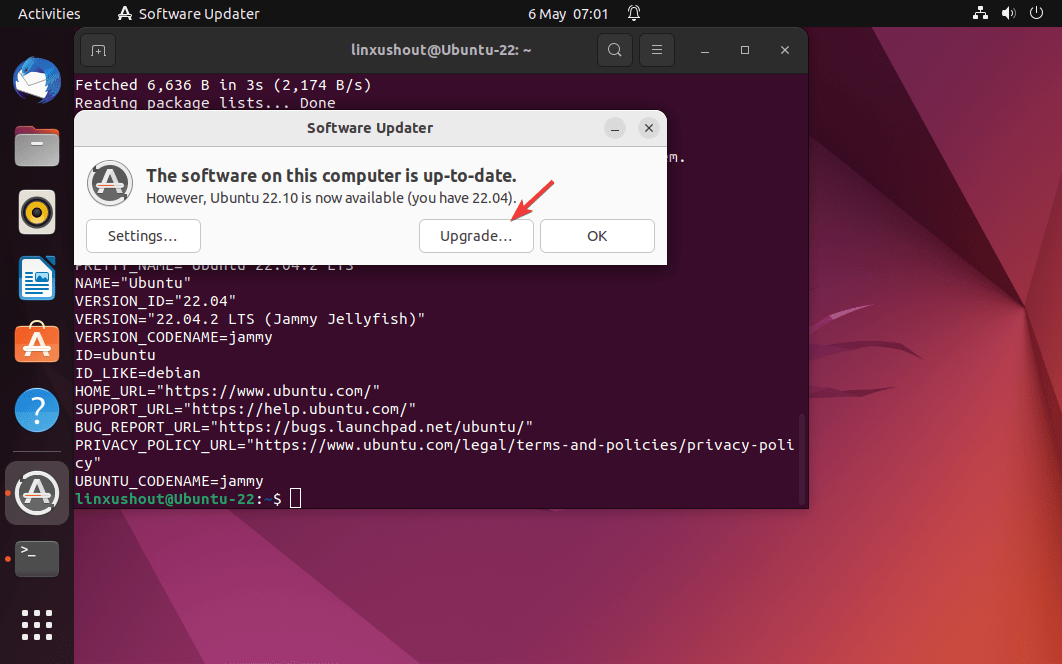
Task: Minimize the terminal window
Action: pos(704,50)
